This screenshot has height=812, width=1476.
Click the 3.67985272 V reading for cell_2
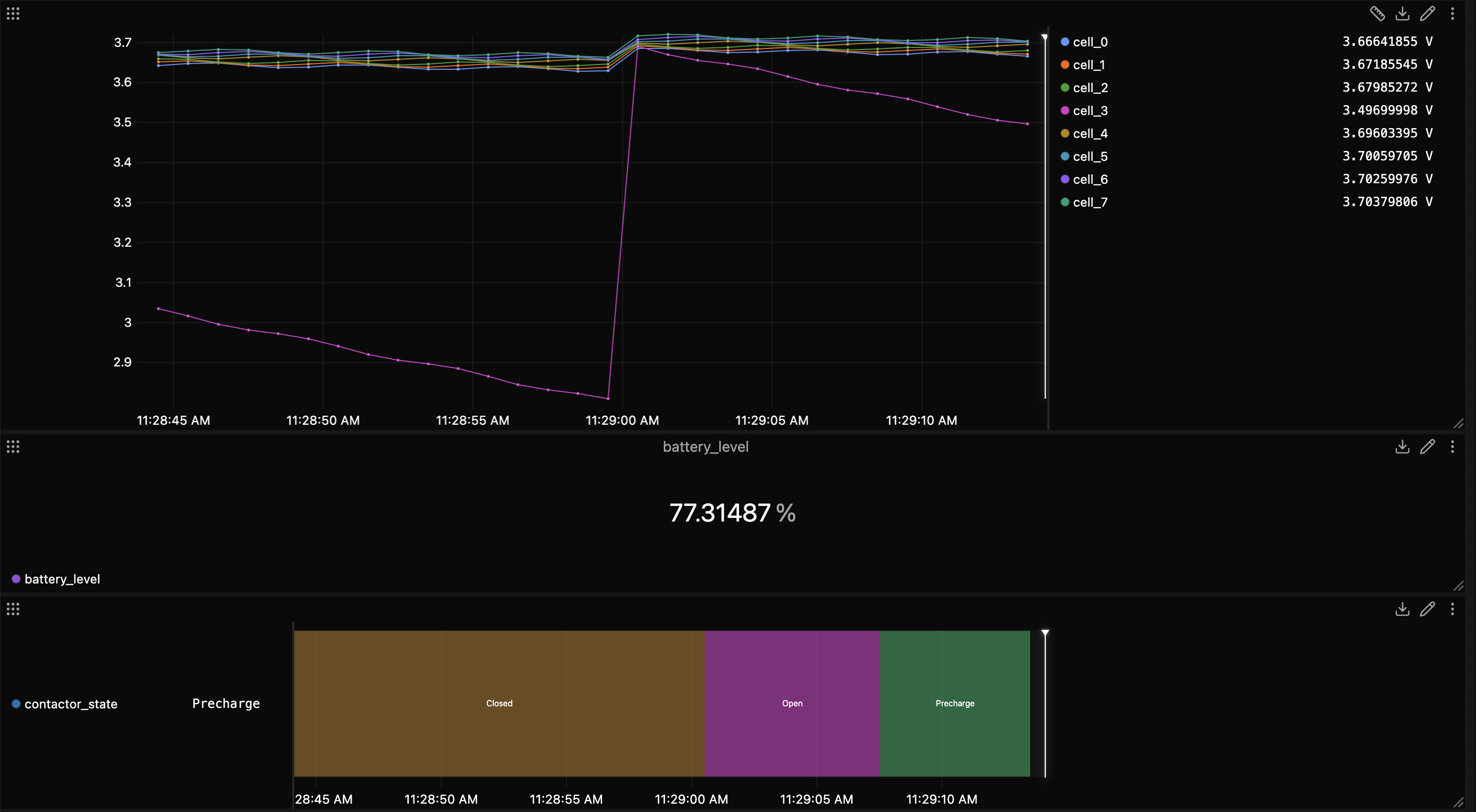pyautogui.click(x=1387, y=87)
